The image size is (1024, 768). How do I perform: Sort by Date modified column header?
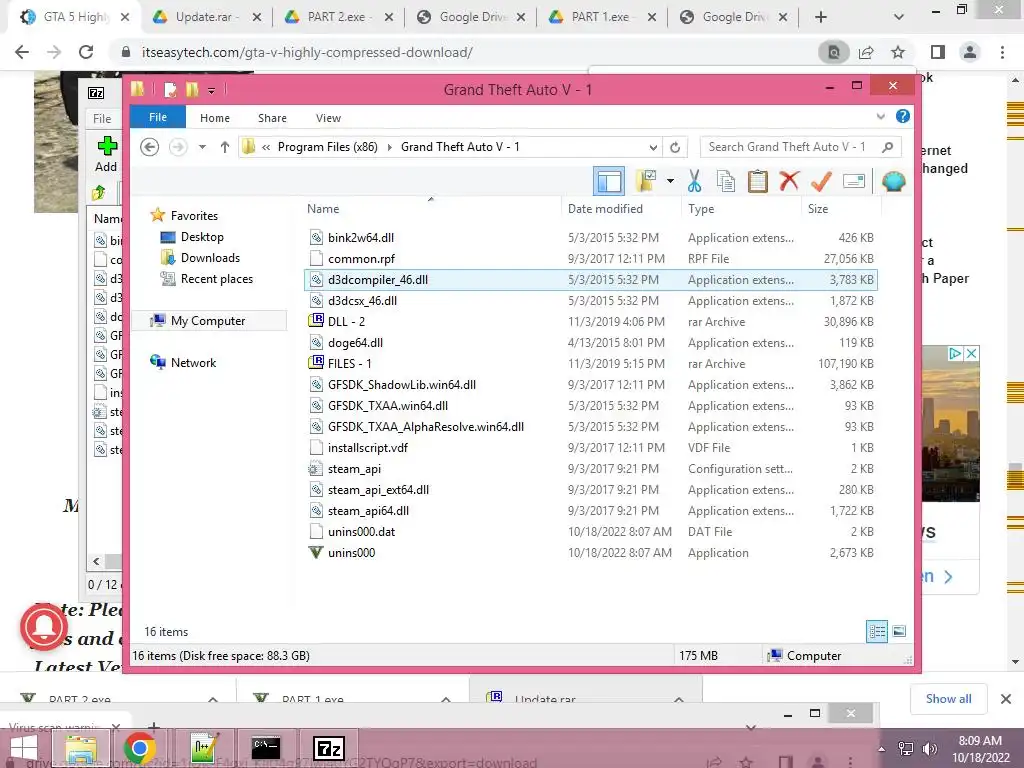click(x=605, y=209)
